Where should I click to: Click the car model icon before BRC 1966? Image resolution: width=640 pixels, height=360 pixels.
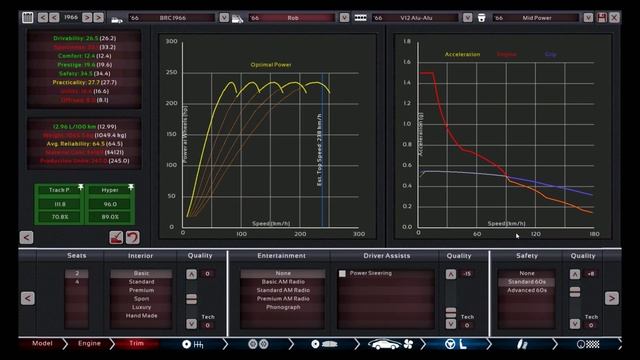pyautogui.click(x=117, y=19)
